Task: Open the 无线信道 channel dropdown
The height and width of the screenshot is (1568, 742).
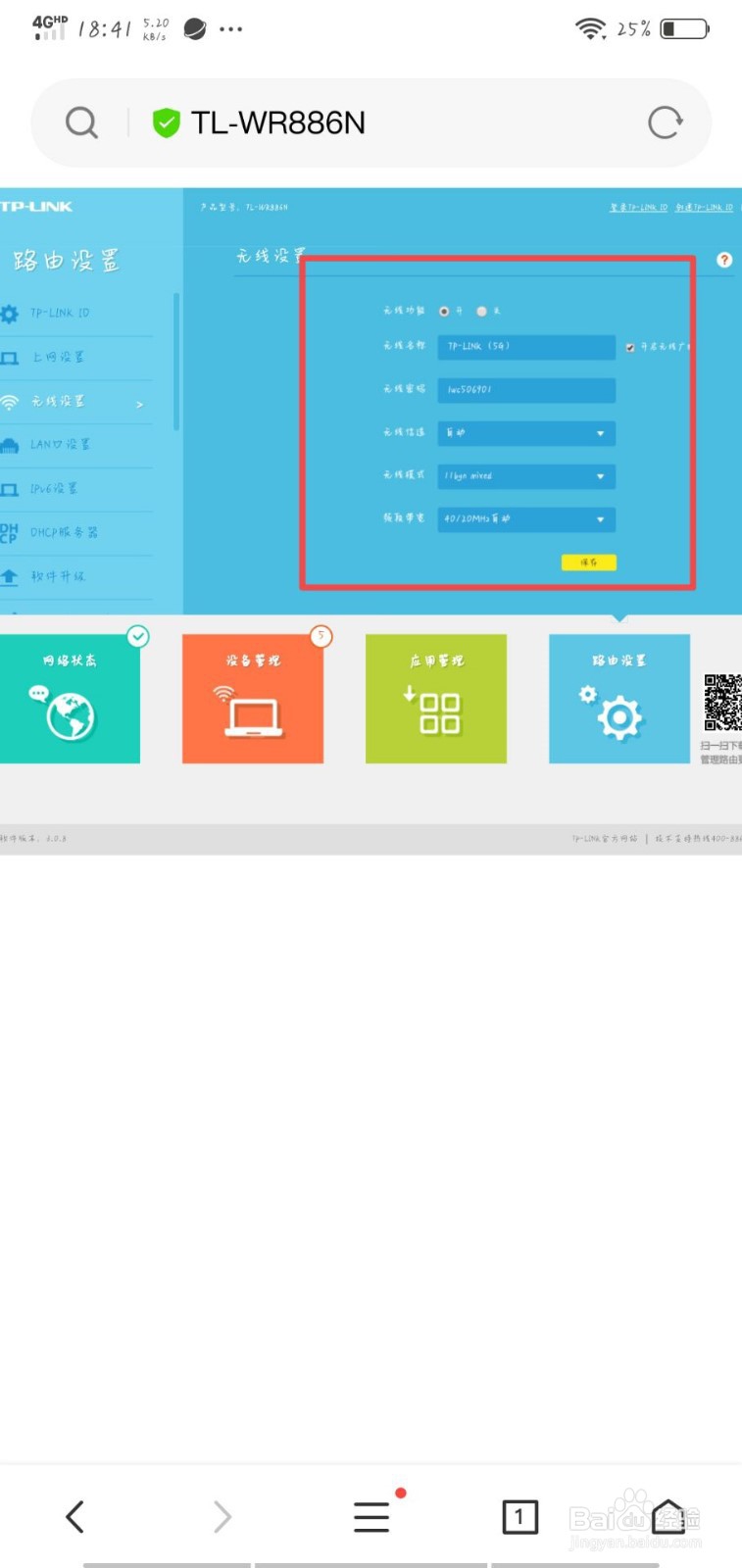Action: tap(526, 432)
